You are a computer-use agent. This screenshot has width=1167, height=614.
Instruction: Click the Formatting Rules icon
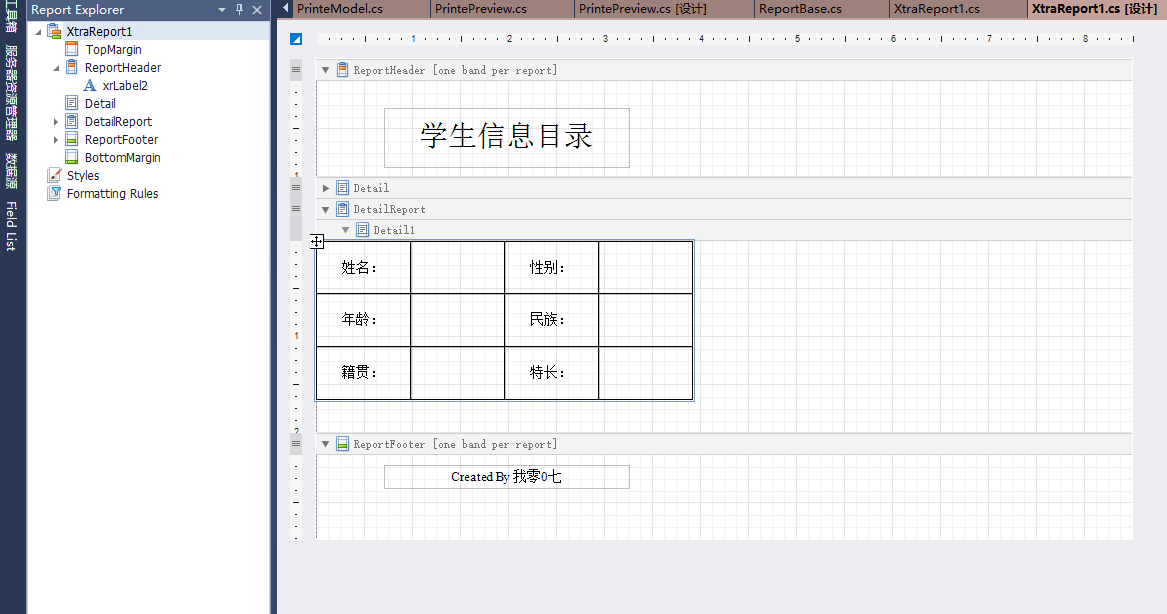[x=54, y=194]
